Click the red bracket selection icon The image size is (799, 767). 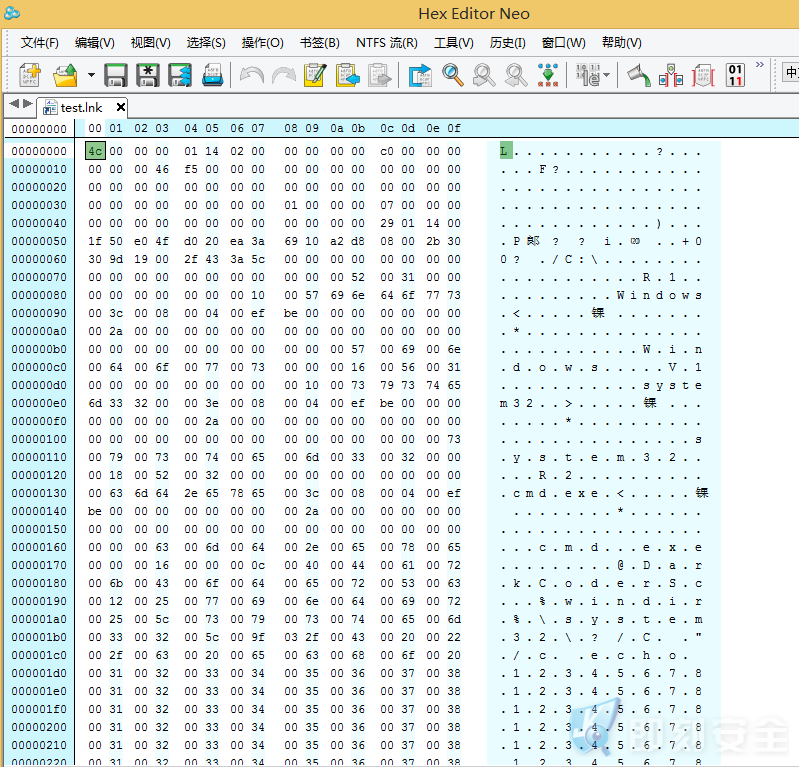(703, 75)
